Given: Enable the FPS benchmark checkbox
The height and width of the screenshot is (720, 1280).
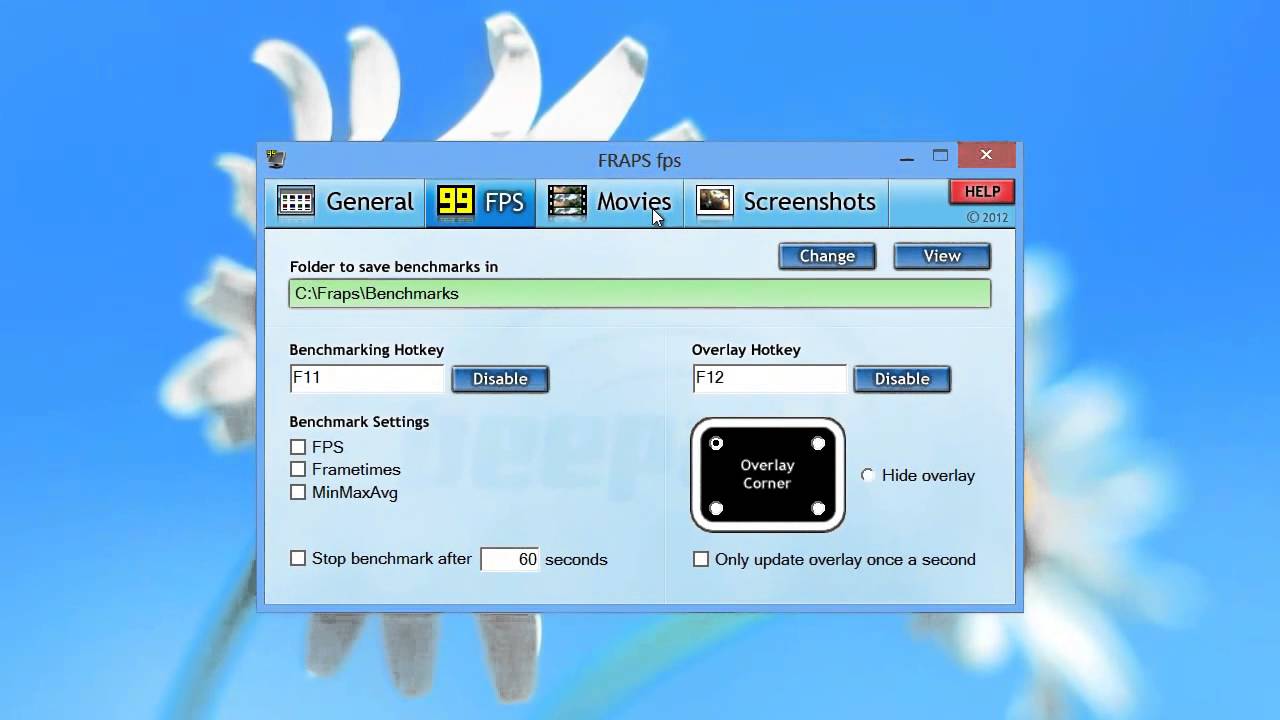Looking at the screenshot, I should [298, 447].
